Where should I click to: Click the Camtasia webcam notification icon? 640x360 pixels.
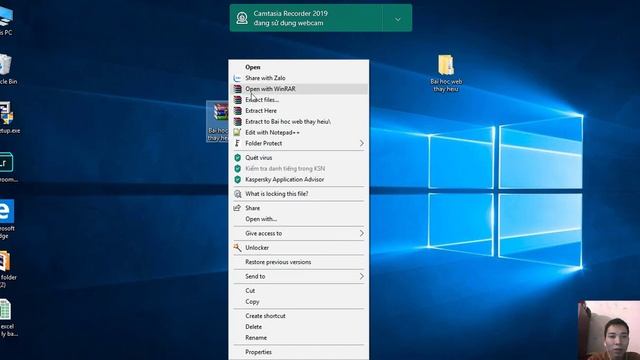click(x=242, y=18)
